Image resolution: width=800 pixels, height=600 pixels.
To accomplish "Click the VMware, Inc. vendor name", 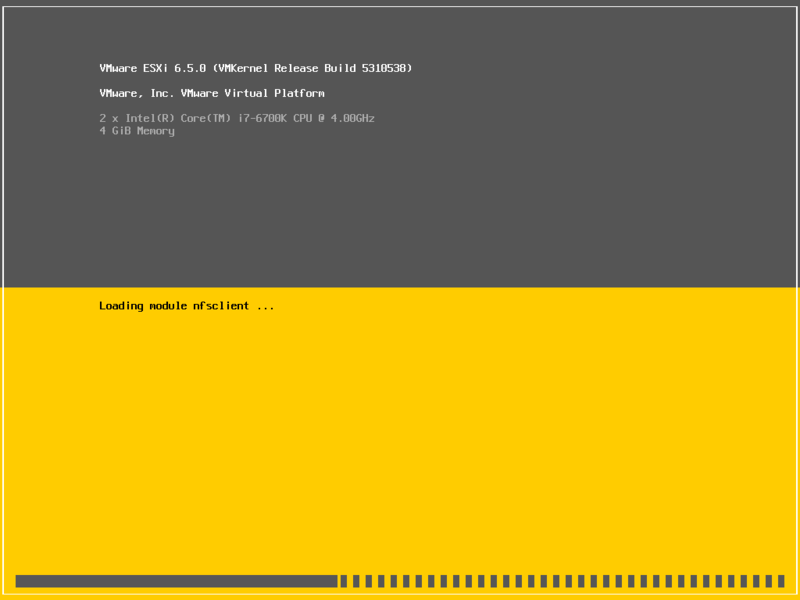I will tap(137, 93).
